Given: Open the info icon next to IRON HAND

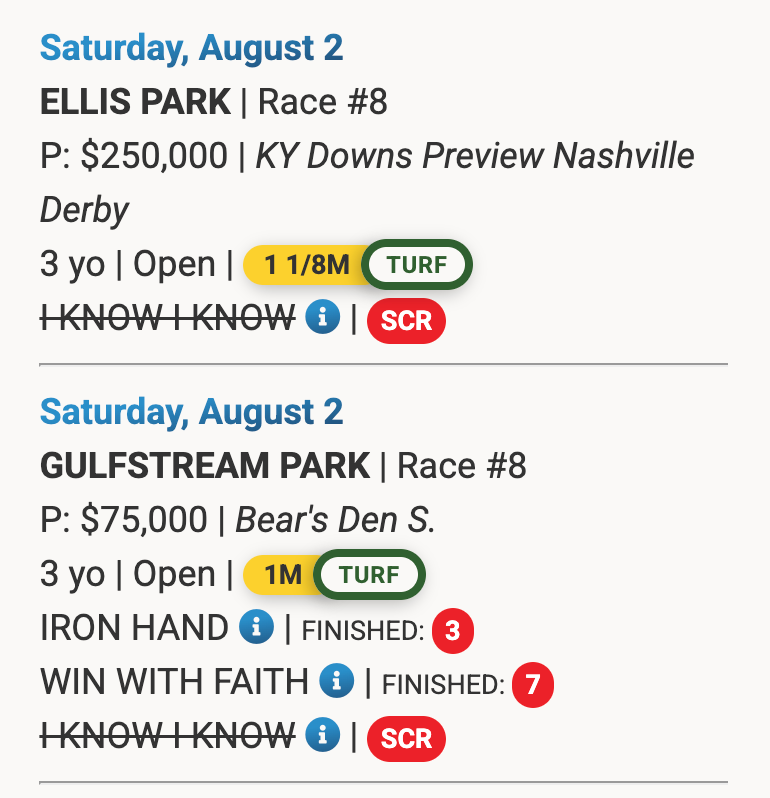Looking at the screenshot, I should 256,628.
